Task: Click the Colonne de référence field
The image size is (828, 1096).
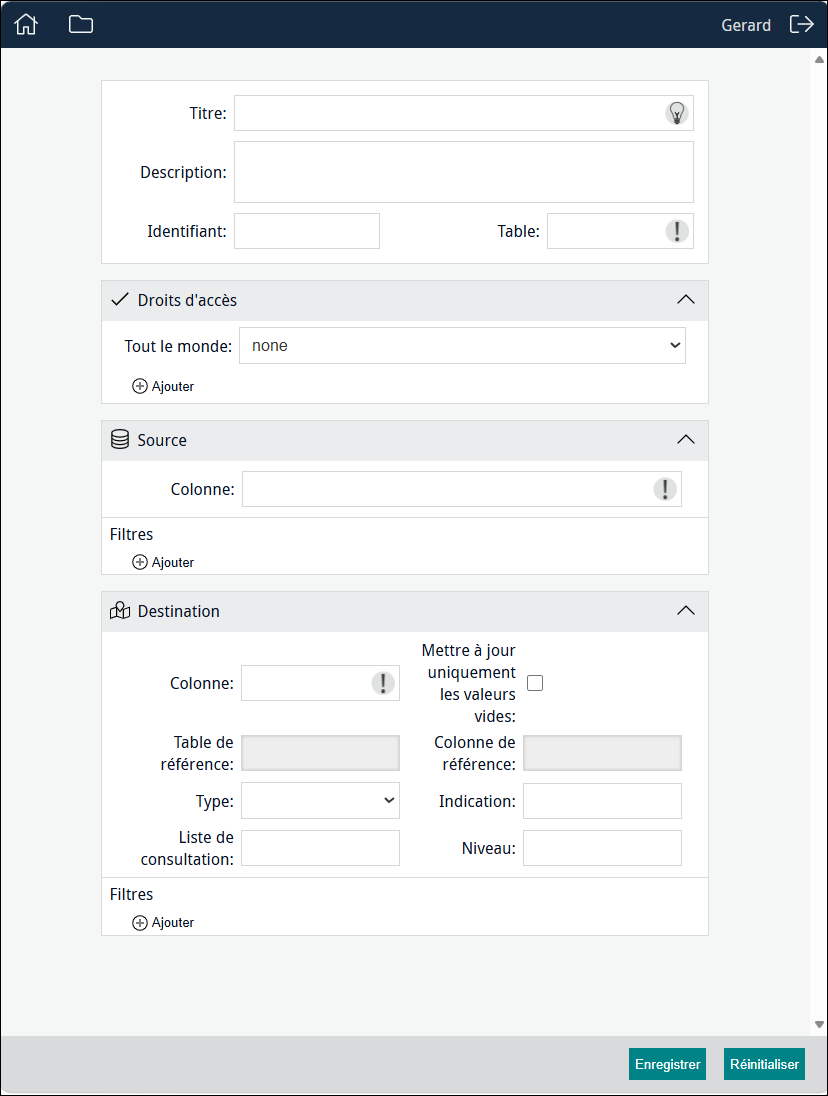Action: pos(602,753)
